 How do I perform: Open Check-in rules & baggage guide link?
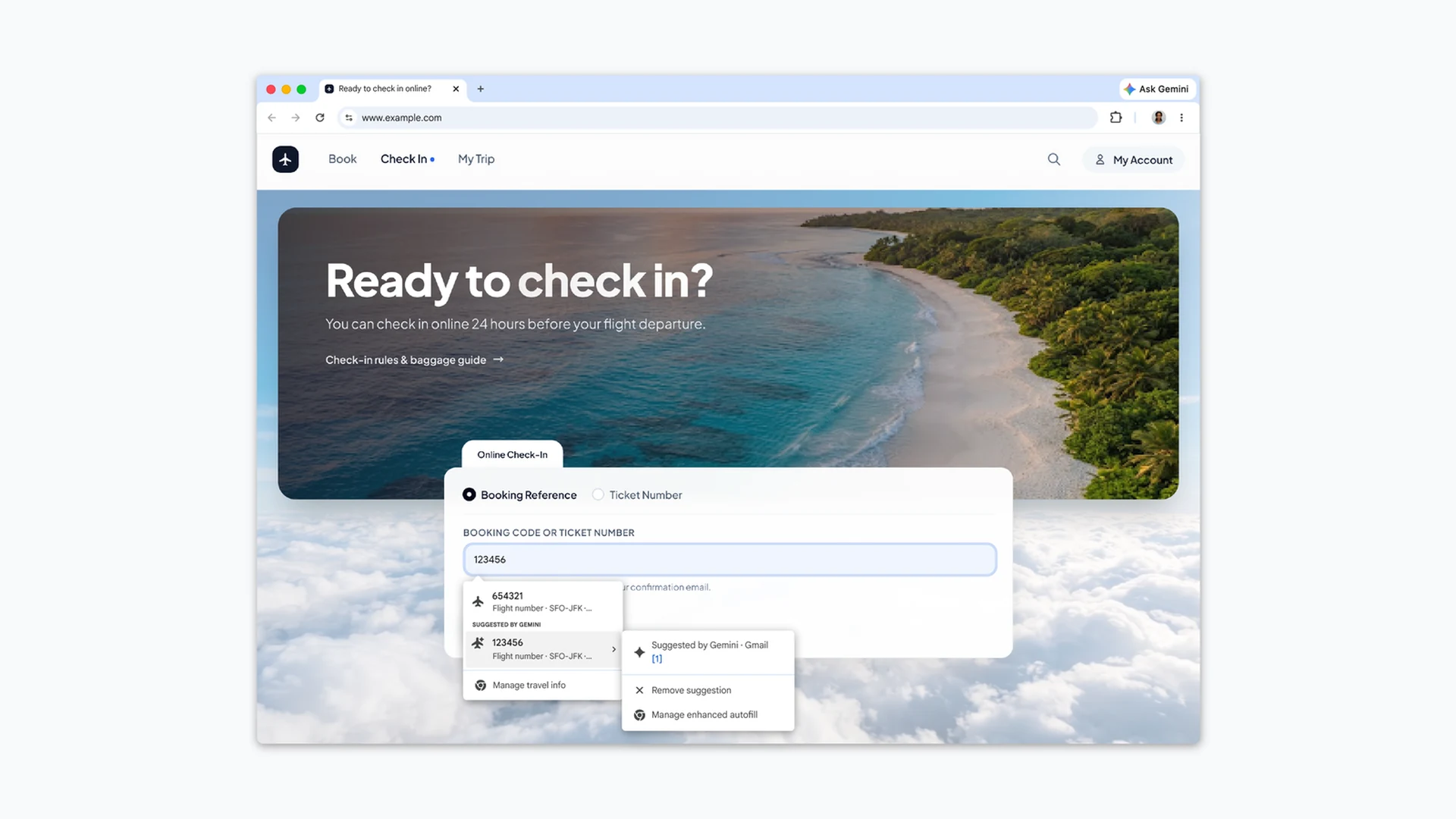[x=414, y=359]
